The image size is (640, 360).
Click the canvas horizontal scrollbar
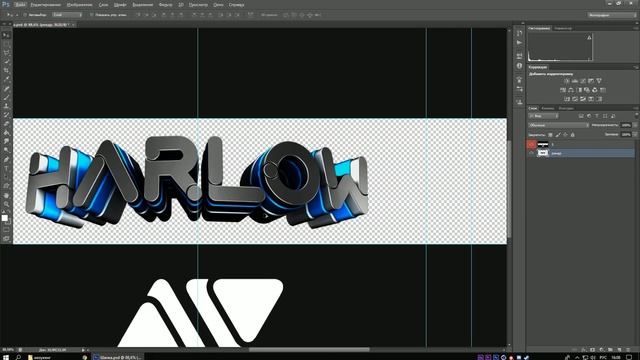coord(309,350)
